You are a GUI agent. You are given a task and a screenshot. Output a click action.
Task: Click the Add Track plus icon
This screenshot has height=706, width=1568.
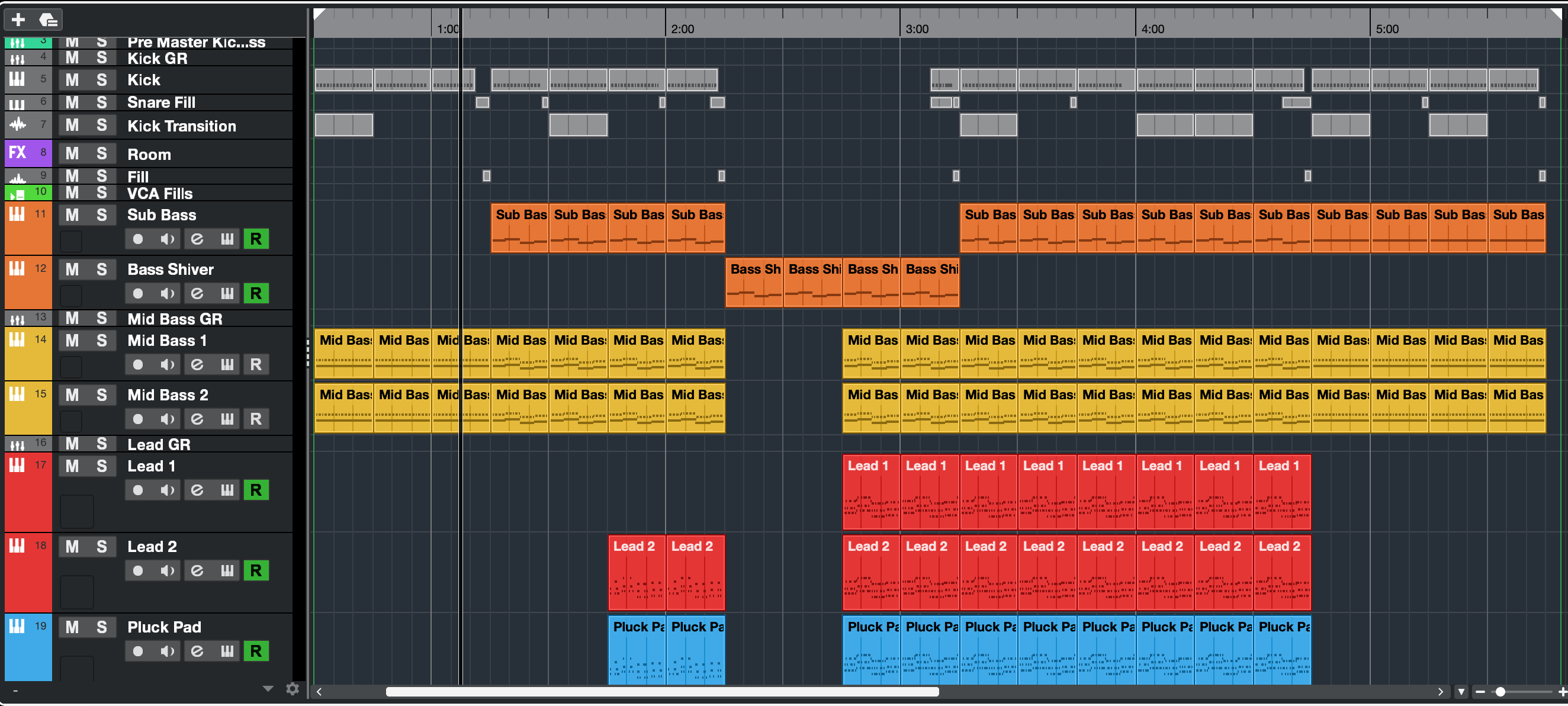point(18,20)
